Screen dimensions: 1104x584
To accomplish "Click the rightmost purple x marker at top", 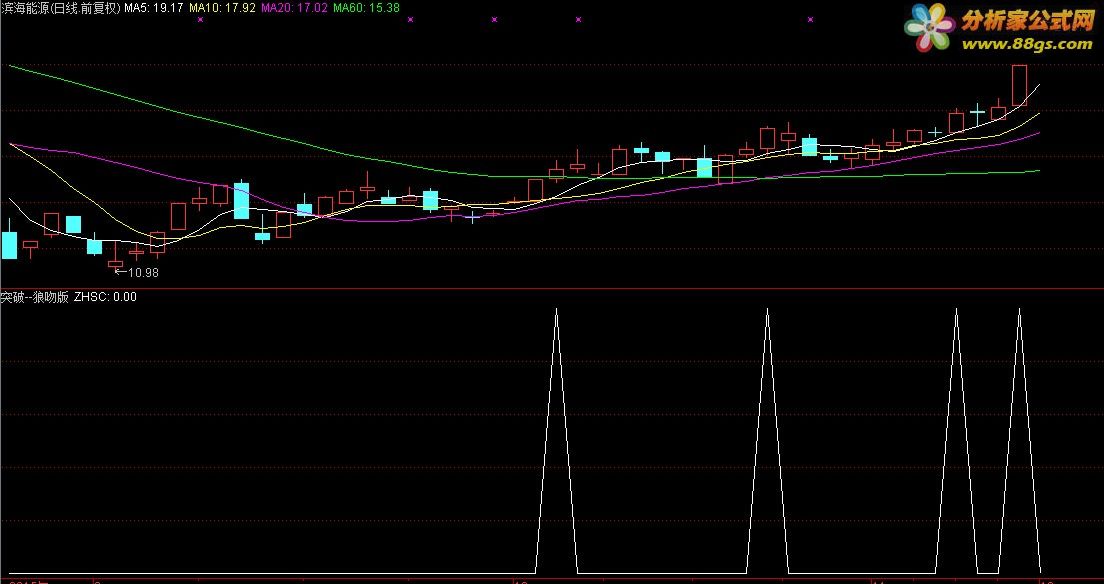I will pos(810,20).
